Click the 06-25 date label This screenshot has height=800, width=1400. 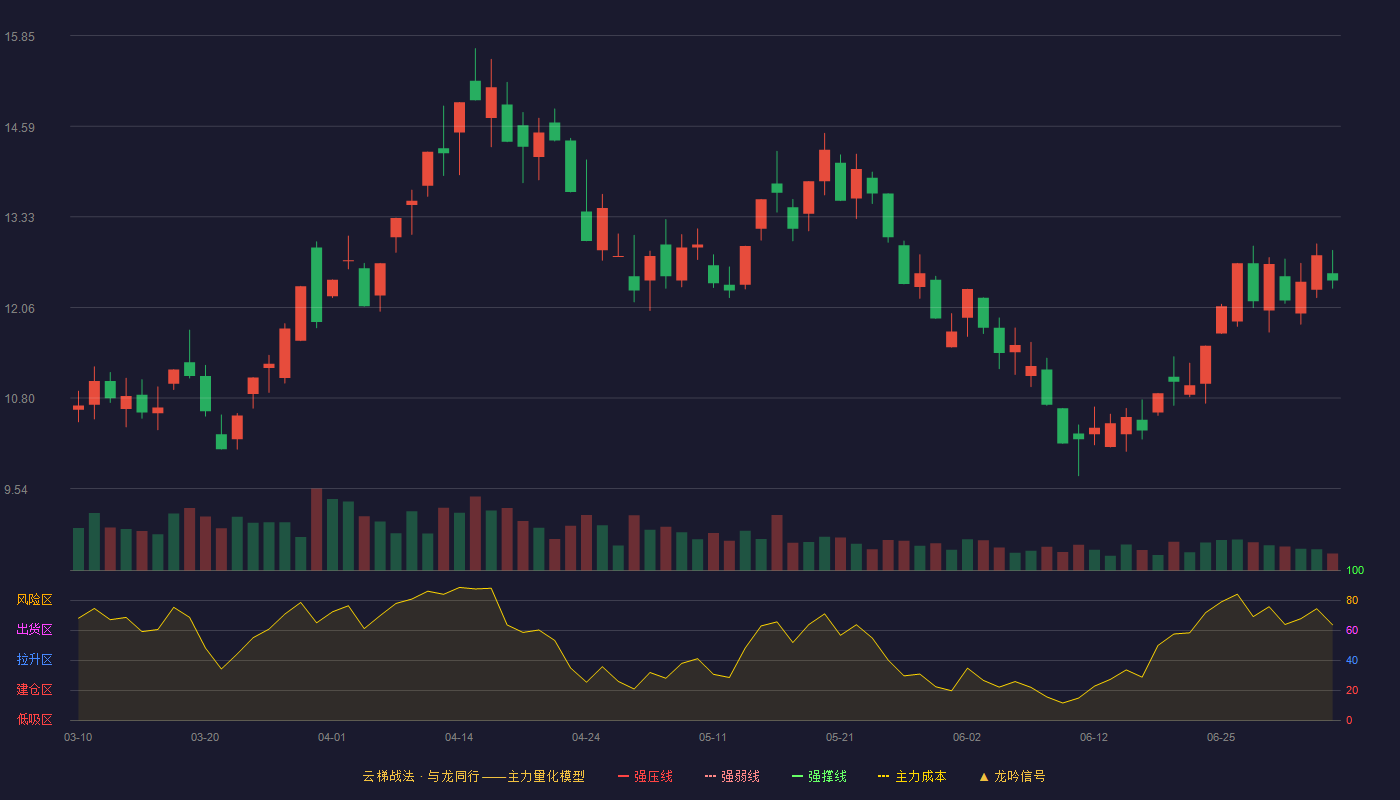coord(1221,737)
